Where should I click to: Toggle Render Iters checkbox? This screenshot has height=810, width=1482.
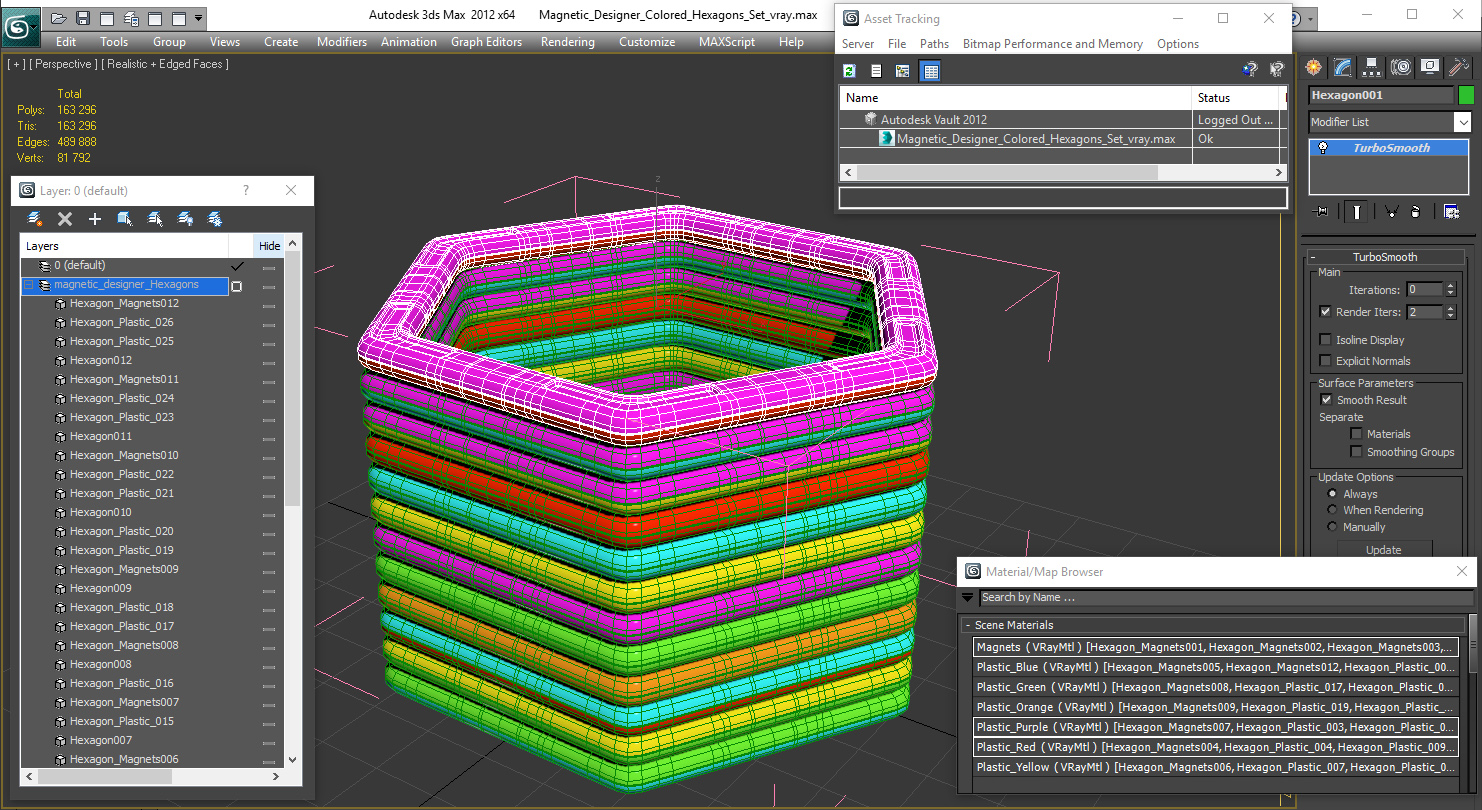[1325, 312]
